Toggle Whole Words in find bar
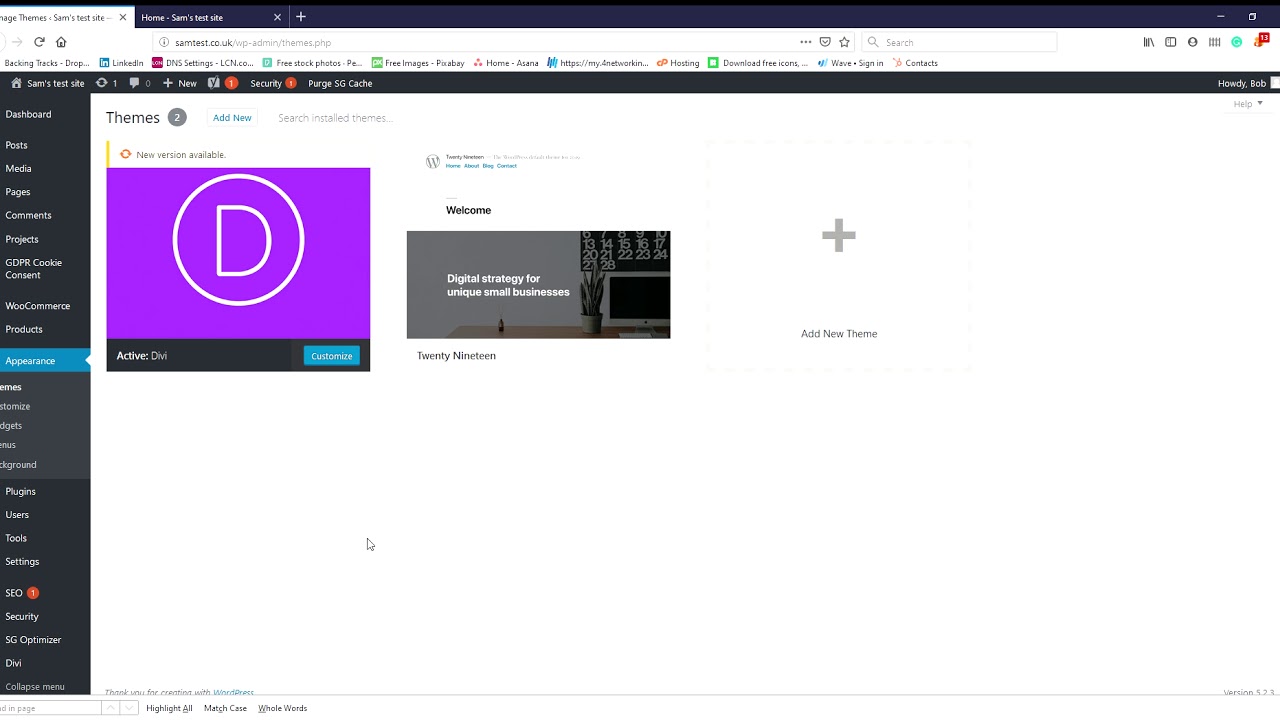1280x720 pixels. click(x=282, y=708)
